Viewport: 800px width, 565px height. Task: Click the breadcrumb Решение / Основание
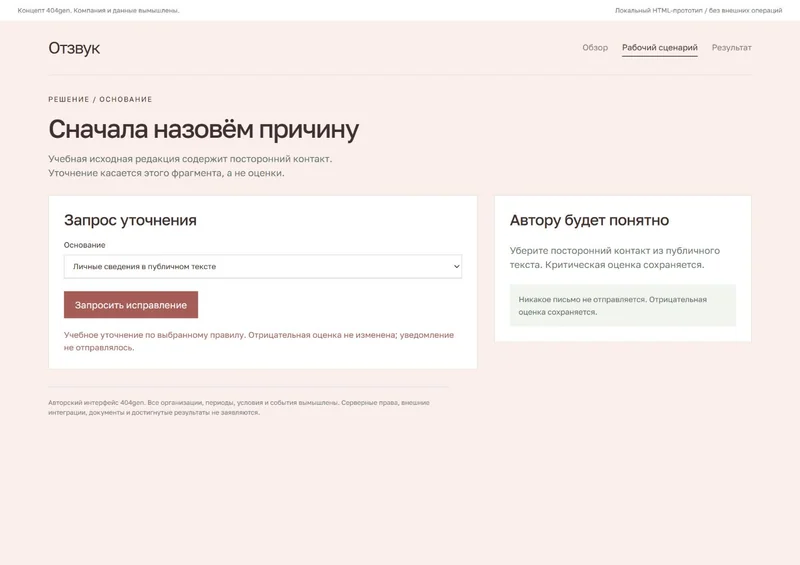pos(100,99)
